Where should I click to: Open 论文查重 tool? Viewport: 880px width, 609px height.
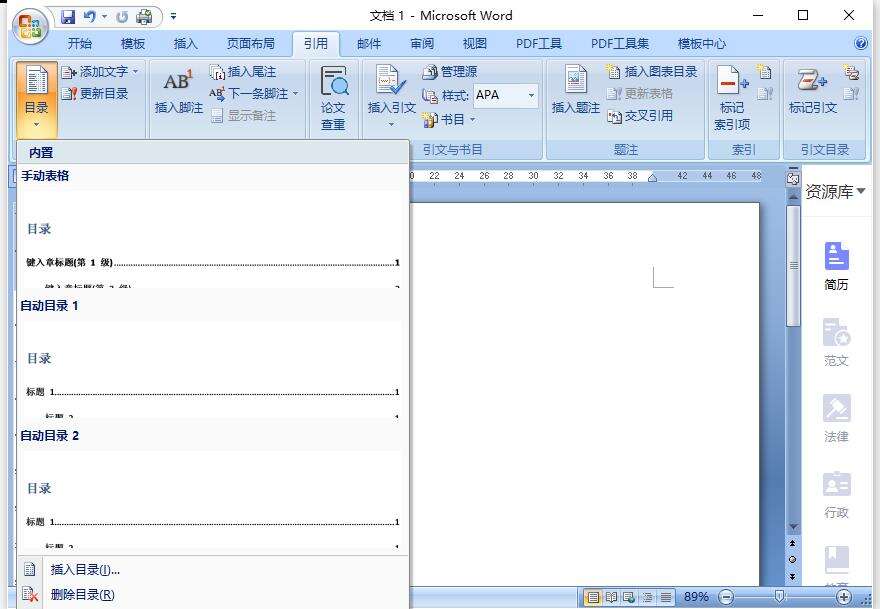pyautogui.click(x=333, y=99)
